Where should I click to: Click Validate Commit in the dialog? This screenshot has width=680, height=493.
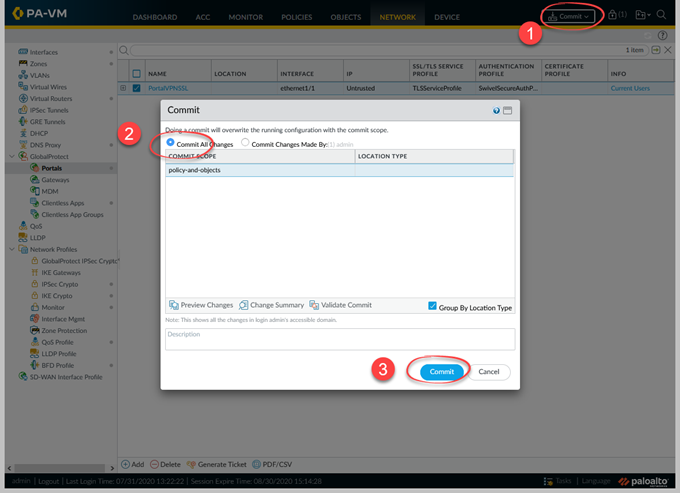(314, 305)
